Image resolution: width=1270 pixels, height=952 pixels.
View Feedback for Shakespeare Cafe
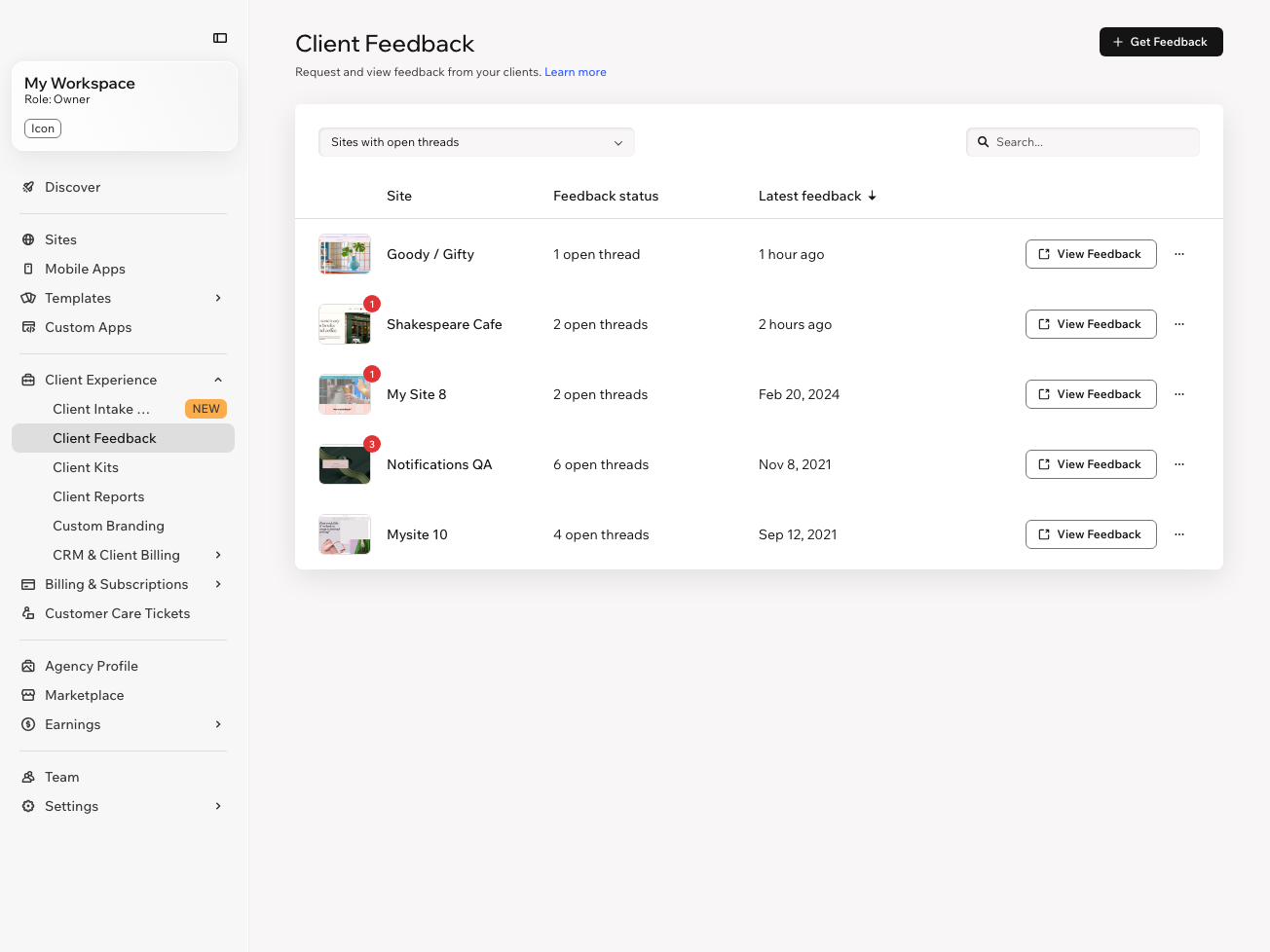(1091, 324)
